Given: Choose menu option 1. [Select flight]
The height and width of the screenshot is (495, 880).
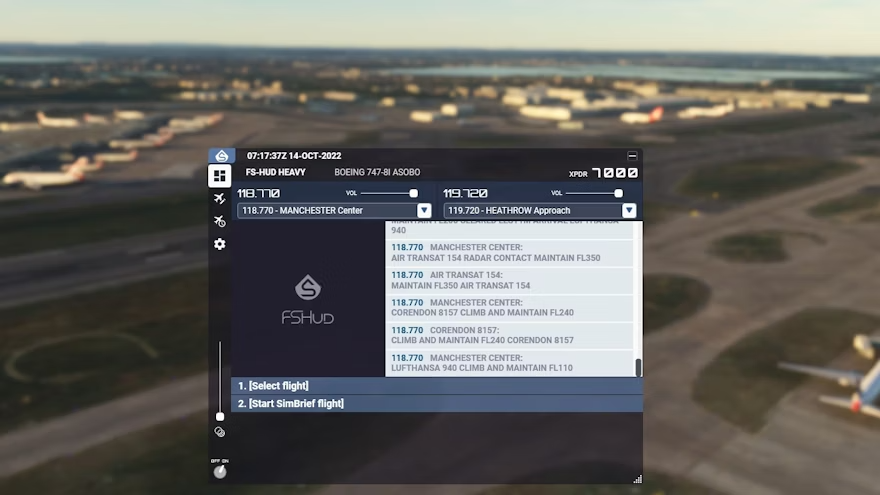Looking at the screenshot, I should pos(437,386).
